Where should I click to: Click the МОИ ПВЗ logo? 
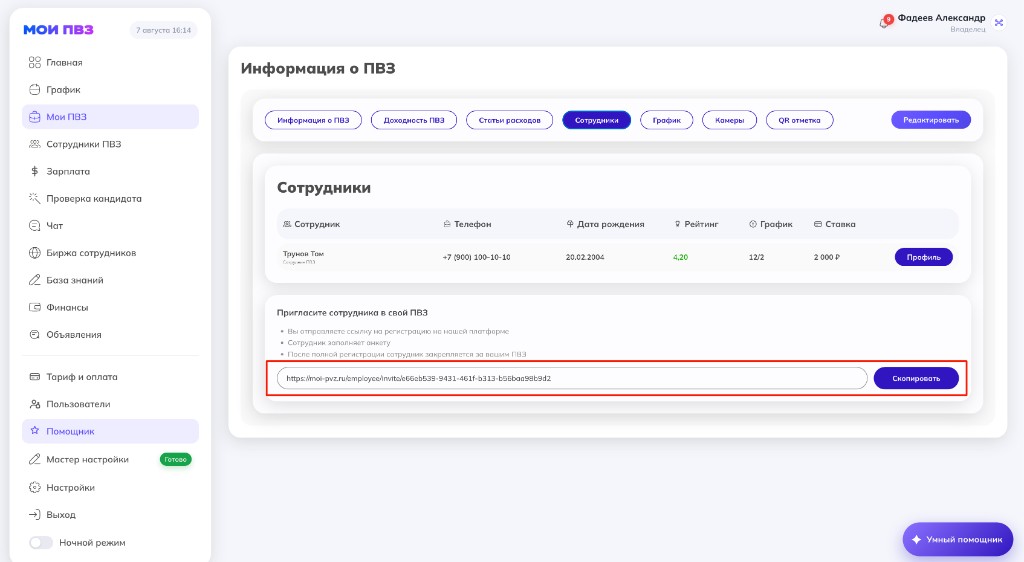(x=59, y=30)
